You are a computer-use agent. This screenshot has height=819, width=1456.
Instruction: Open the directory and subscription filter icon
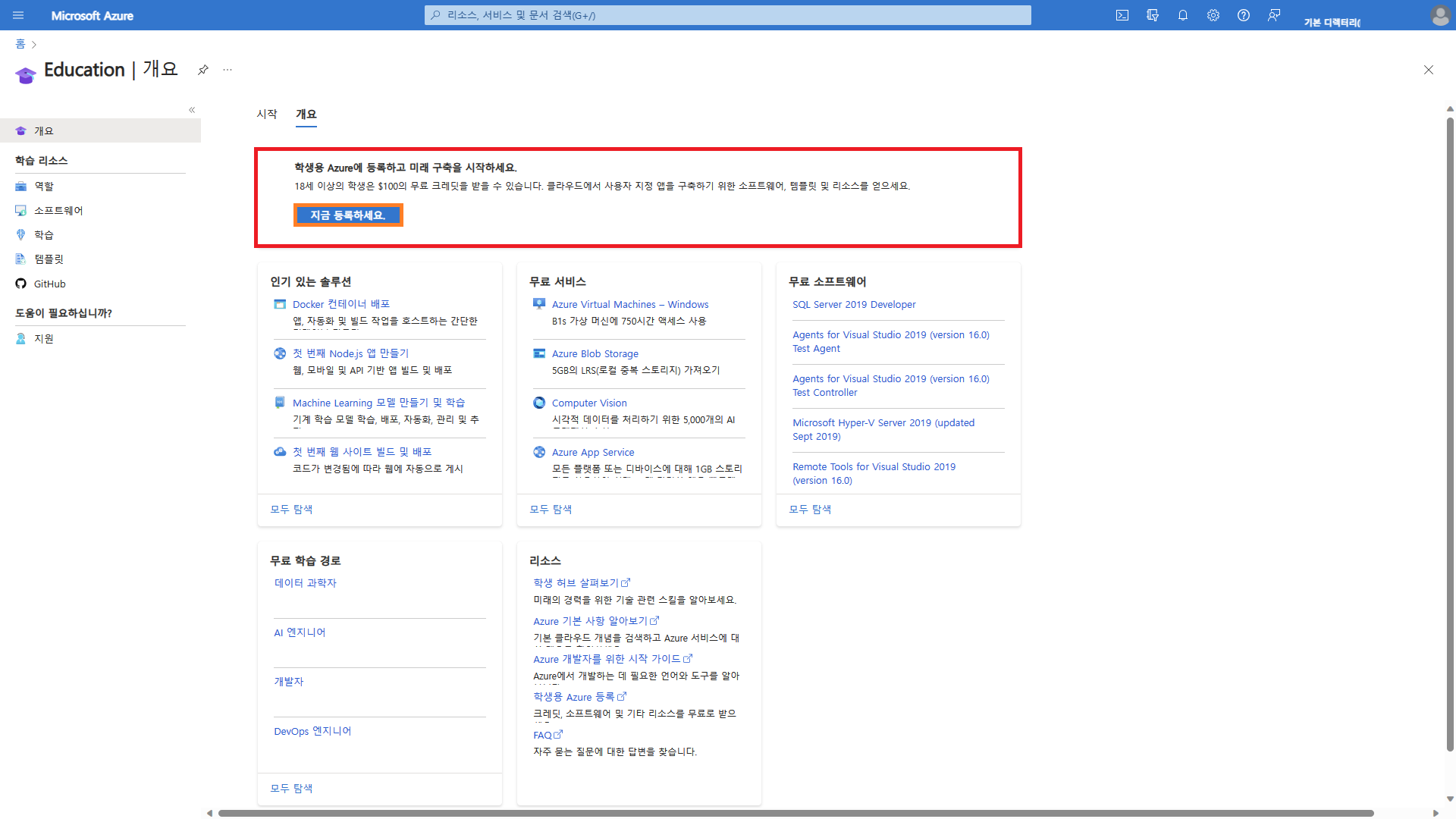point(1153,15)
